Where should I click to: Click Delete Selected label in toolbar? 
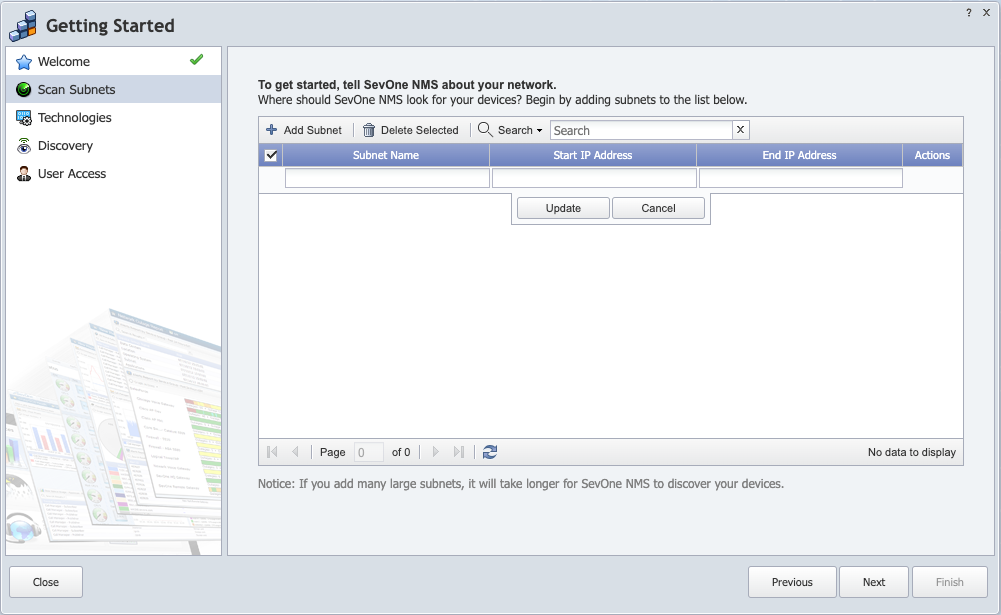tap(419, 130)
